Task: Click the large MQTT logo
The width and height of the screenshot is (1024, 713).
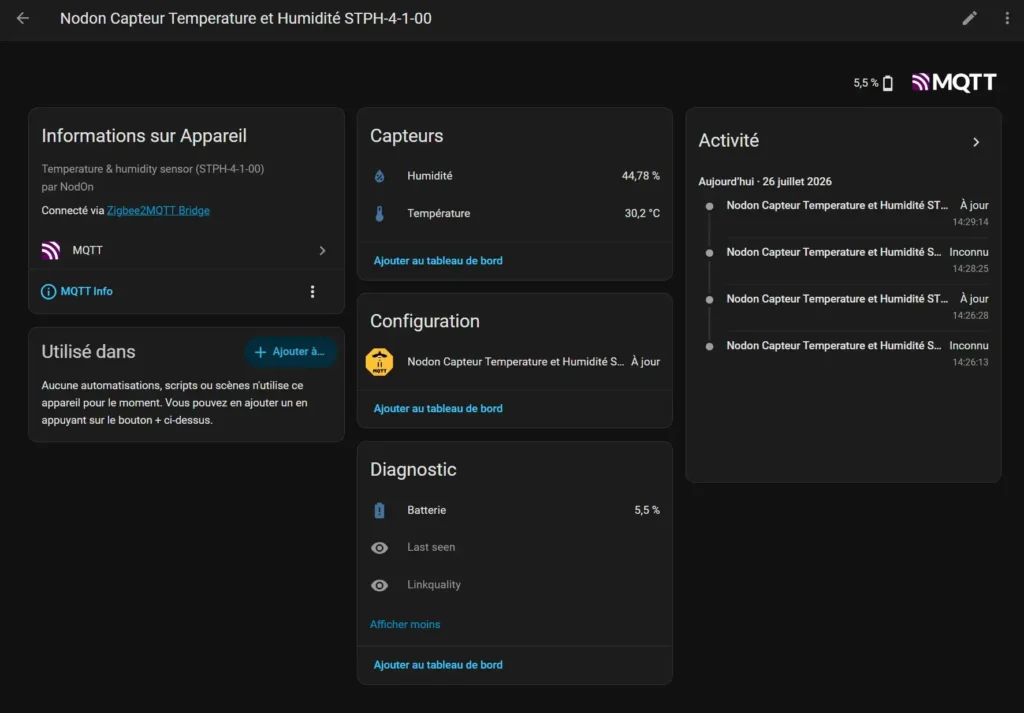Action: point(954,82)
